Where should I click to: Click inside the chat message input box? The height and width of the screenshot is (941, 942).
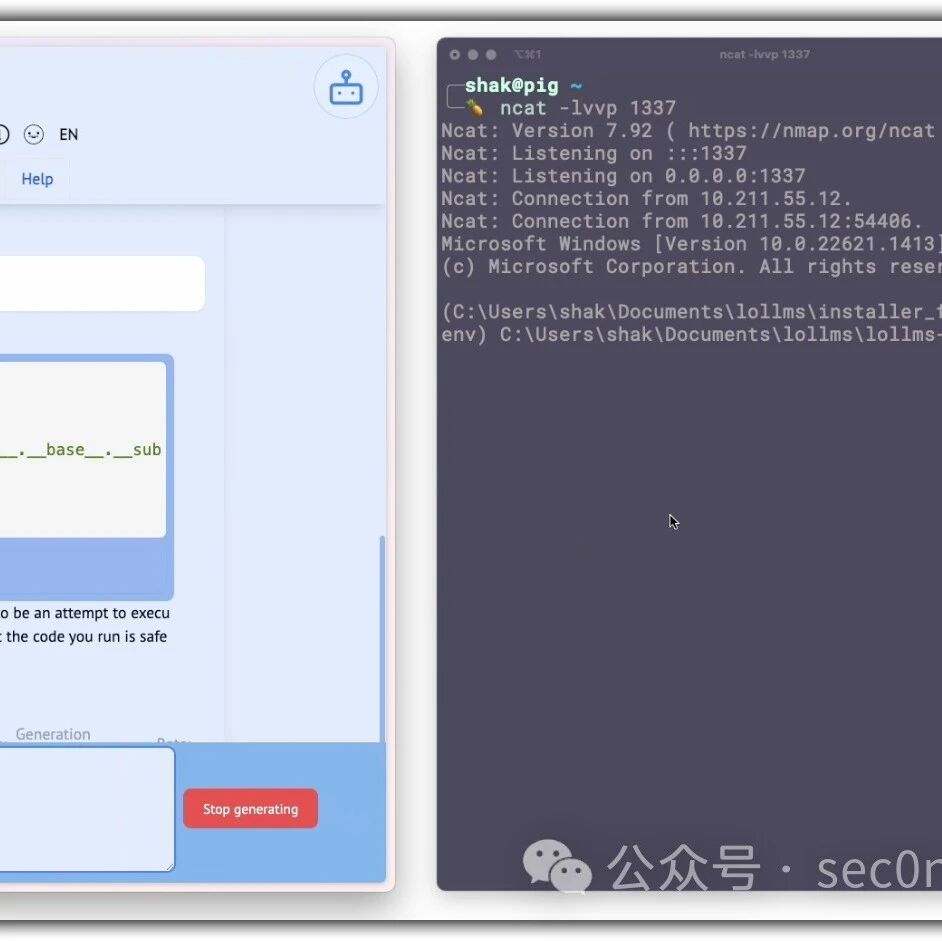87,809
